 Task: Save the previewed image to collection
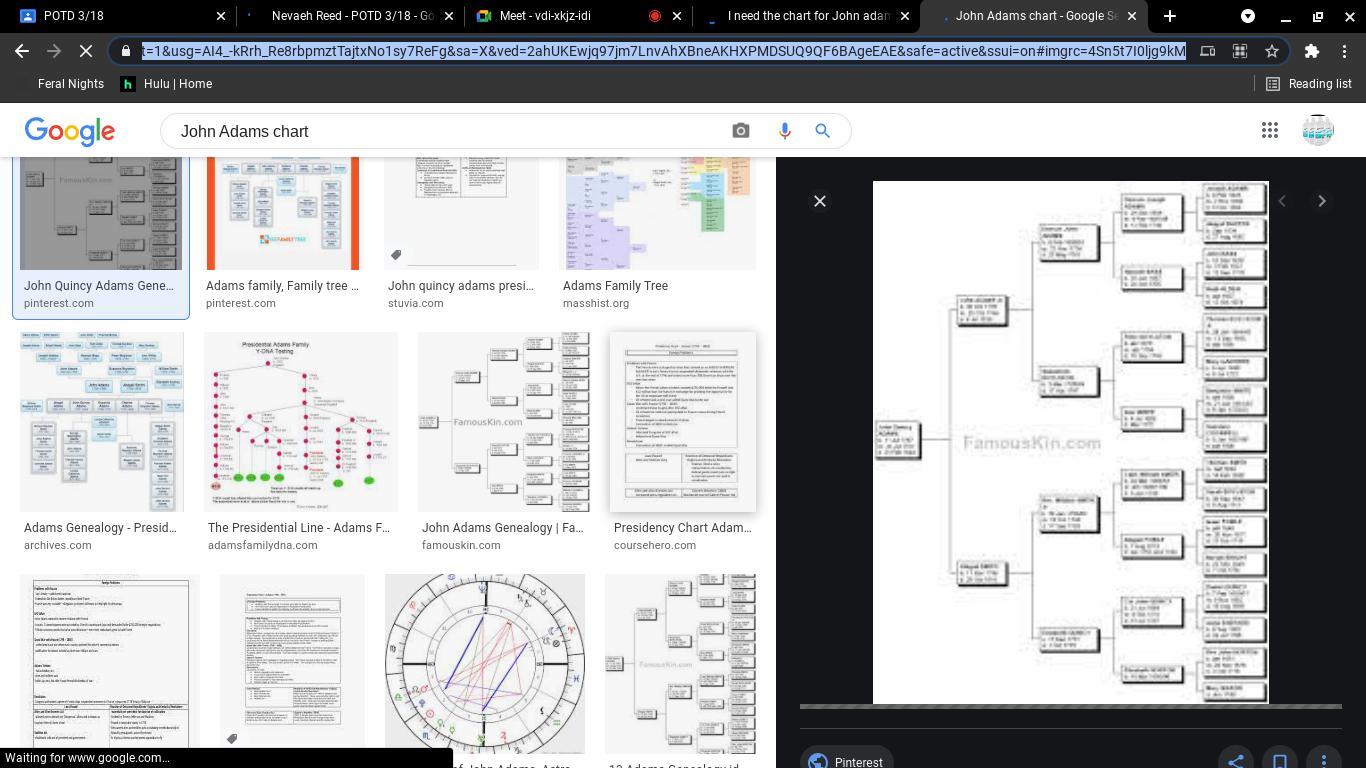1280,761
